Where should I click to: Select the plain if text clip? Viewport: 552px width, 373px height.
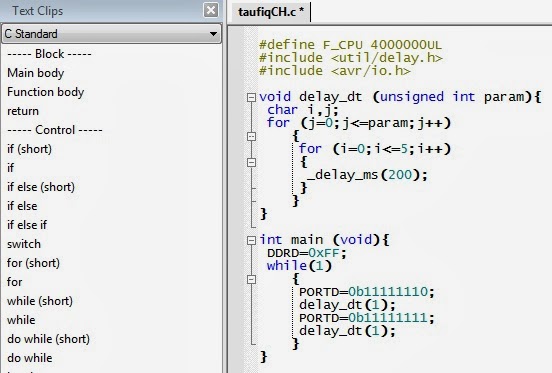pos(11,168)
